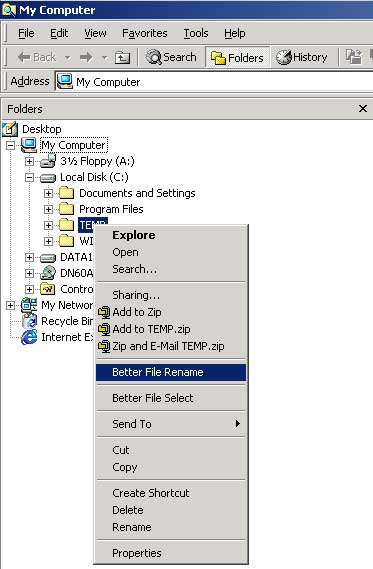The image size is (373, 569).
Task: Click the Back arrow toolbar button
Action: 36,57
